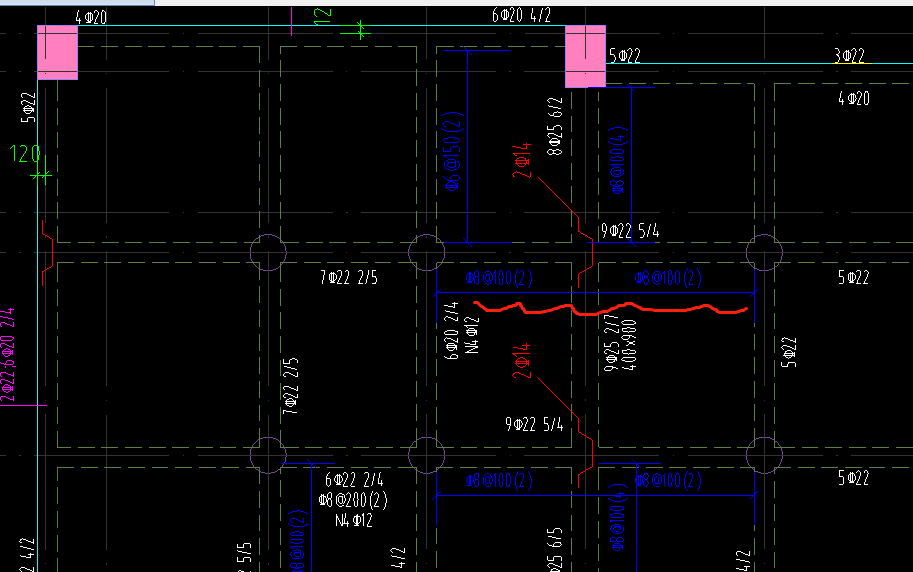The height and width of the screenshot is (572, 913).
Task: Click the red break symbol below green 120
Action: point(47,253)
